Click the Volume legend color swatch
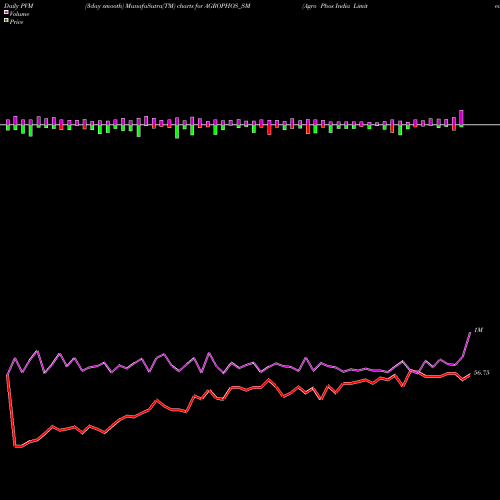The width and height of the screenshot is (500, 500). click(x=6, y=12)
